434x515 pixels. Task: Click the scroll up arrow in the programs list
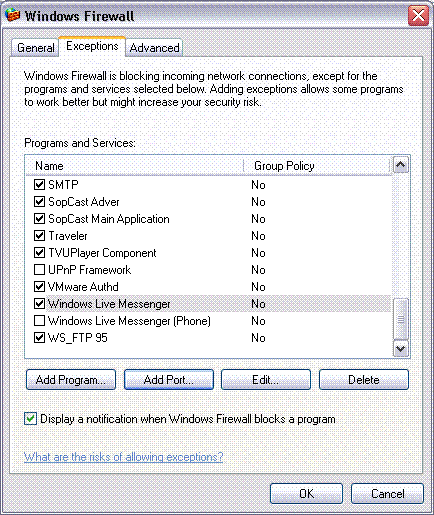pos(400,164)
